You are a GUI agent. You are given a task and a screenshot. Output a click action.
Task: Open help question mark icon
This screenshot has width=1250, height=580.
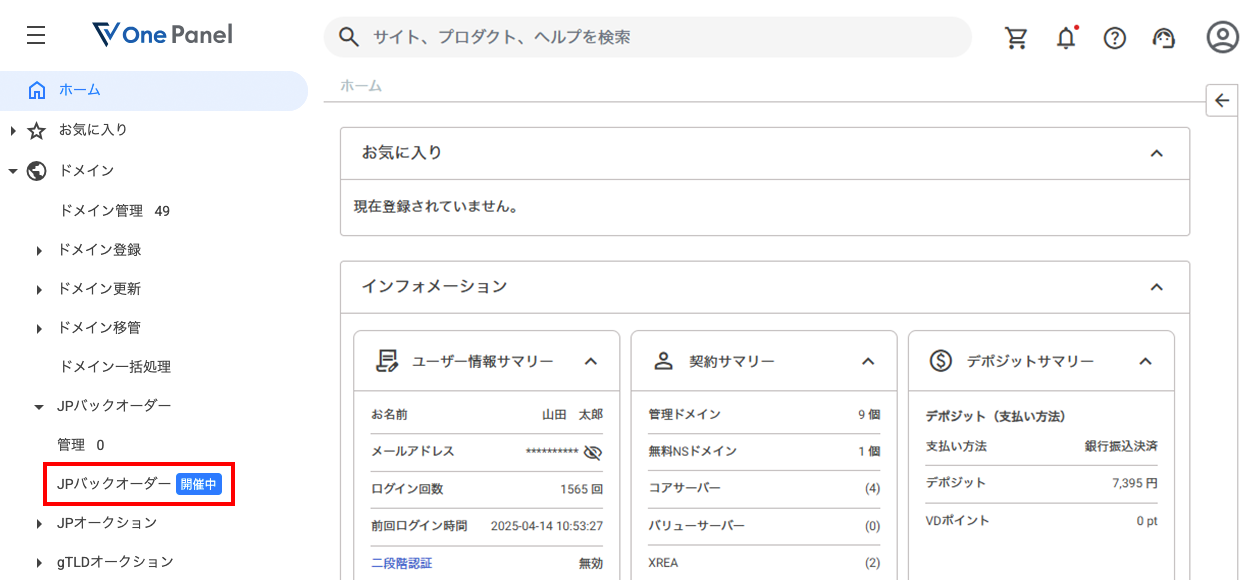1114,38
